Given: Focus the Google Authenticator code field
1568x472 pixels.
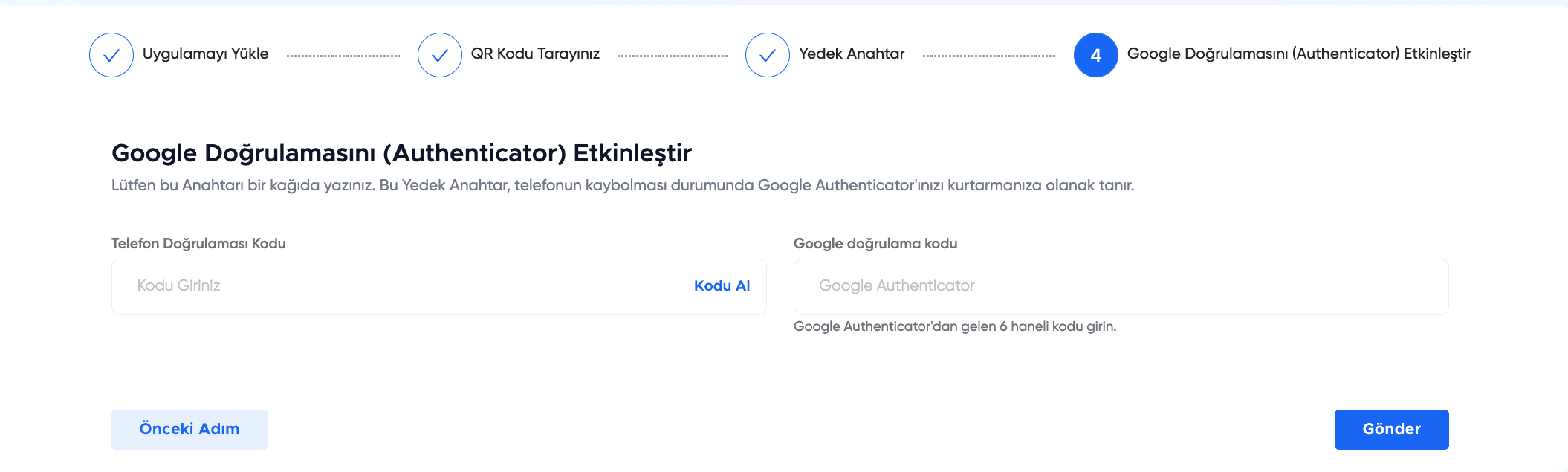Looking at the screenshot, I should coord(1121,287).
